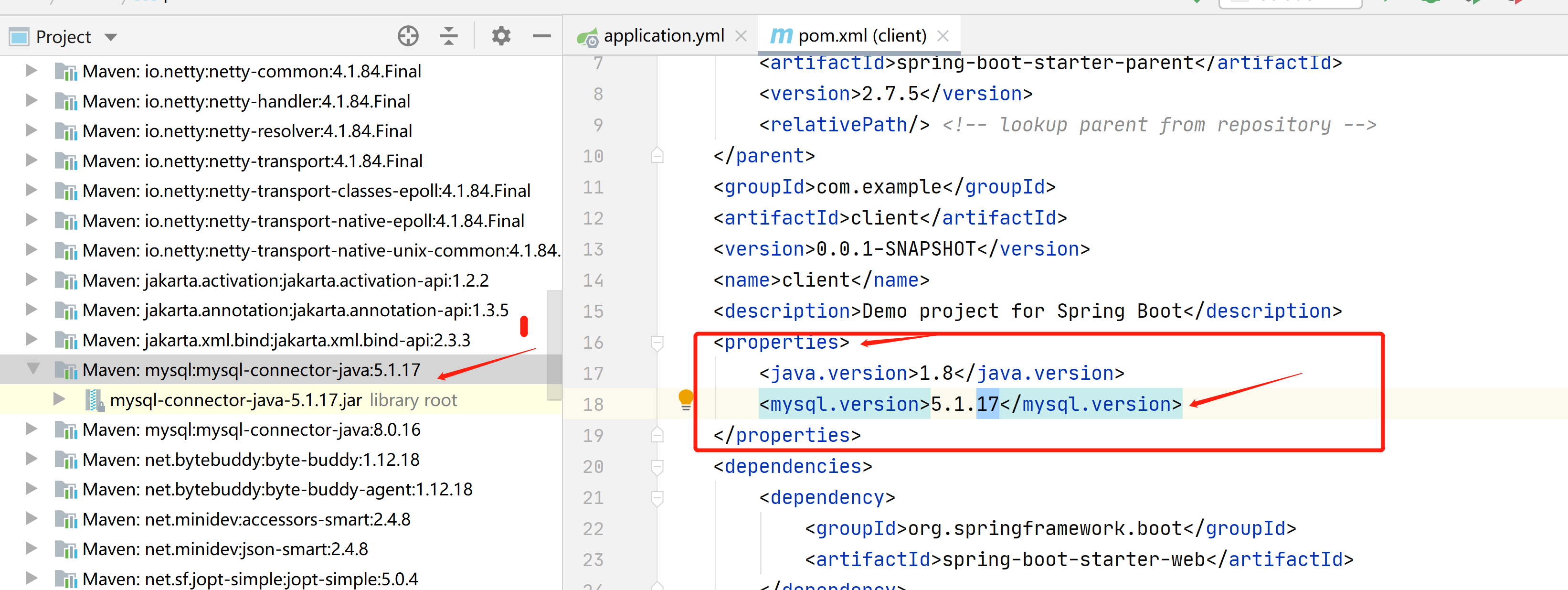The width and height of the screenshot is (1568, 590).
Task: Open the Project view dropdown arrow
Action: (111, 37)
